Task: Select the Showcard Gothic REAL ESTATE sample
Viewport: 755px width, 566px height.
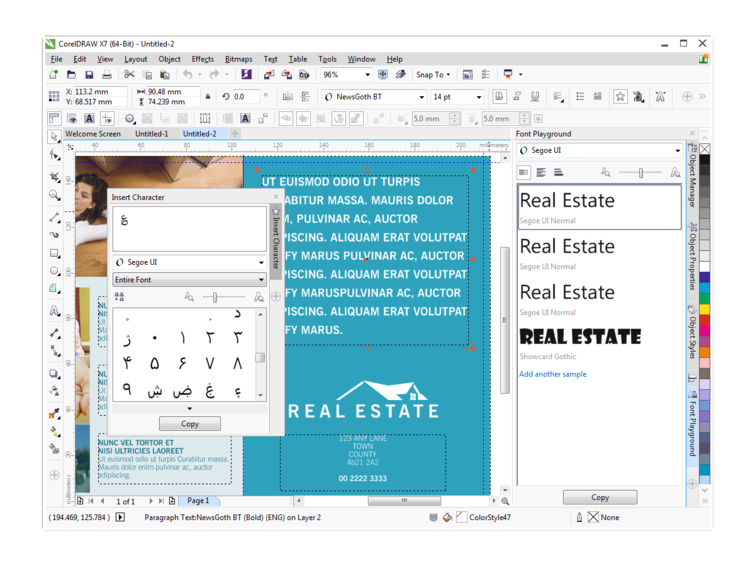Action: click(x=580, y=337)
